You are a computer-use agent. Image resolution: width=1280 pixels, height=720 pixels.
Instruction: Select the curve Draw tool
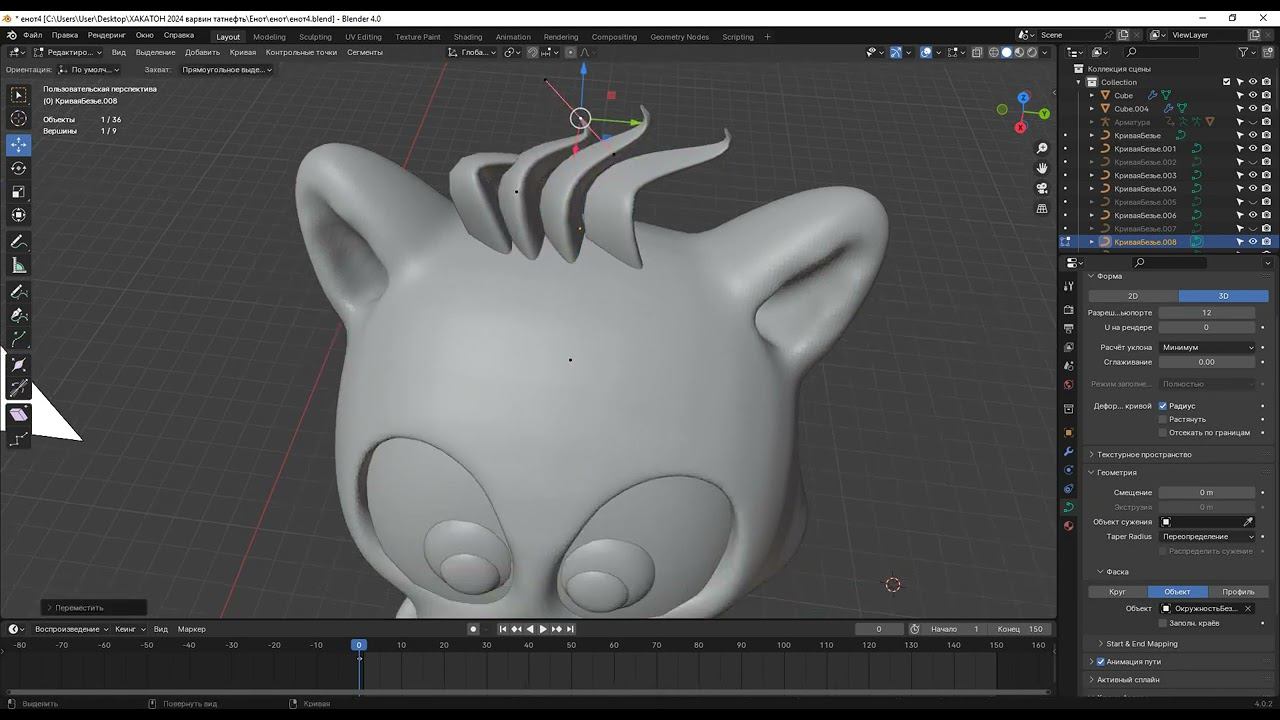click(x=18, y=292)
